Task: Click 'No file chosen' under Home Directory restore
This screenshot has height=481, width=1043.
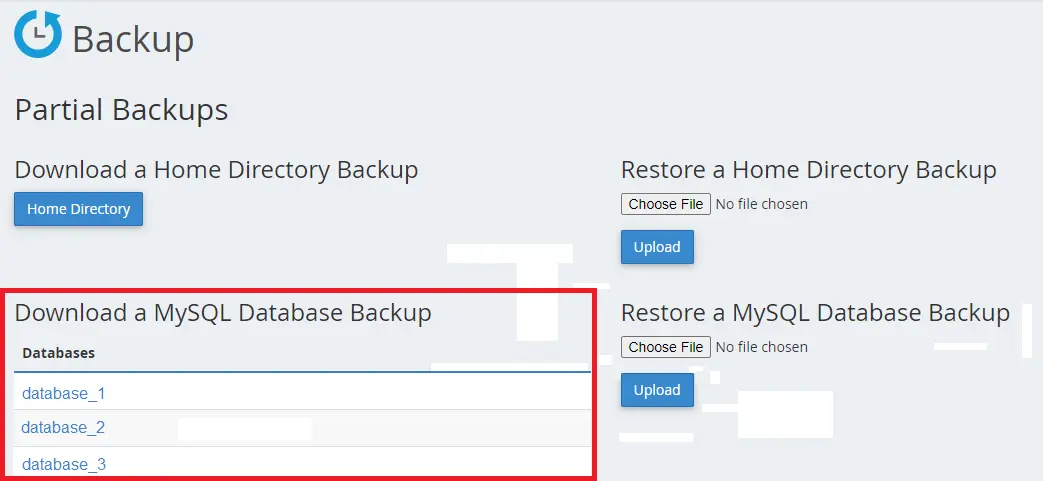Action: point(762,204)
